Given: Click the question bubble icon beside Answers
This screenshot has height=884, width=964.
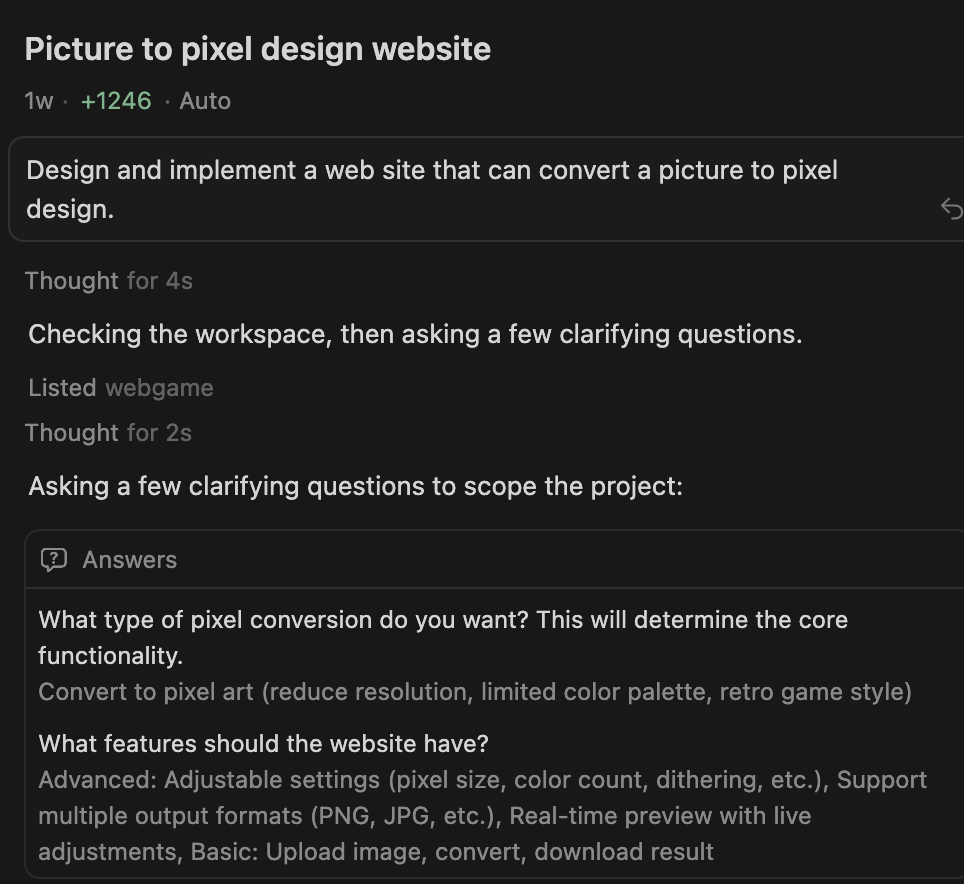Looking at the screenshot, I should tap(54, 560).
